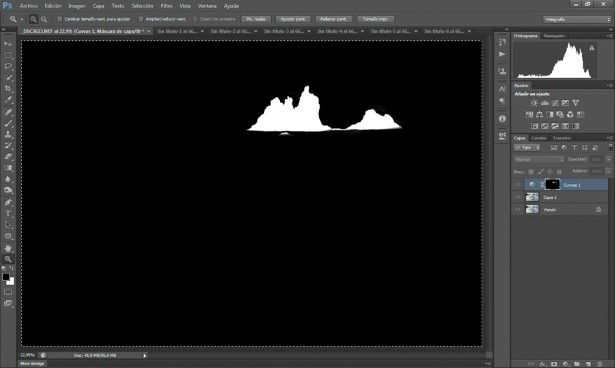This screenshot has width=615, height=368.
Task: Open the Selección menu
Action: tap(142, 6)
